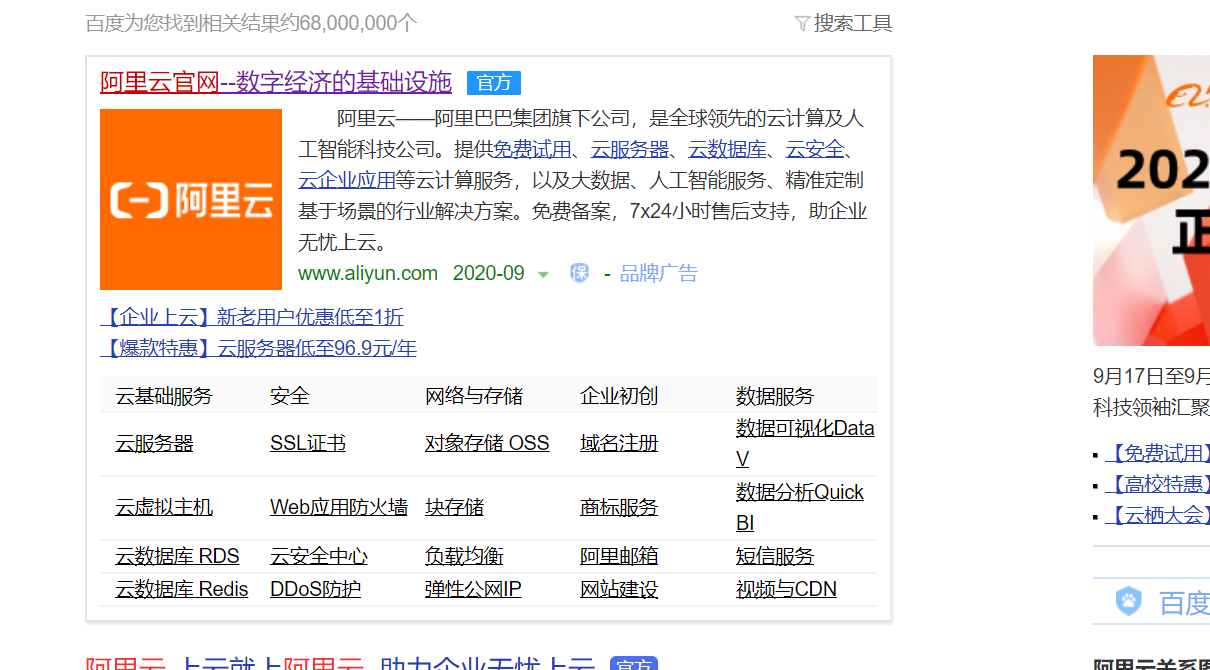This screenshot has width=1210, height=670.
Task: Open the 对象存储 OSS link
Action: click(487, 443)
